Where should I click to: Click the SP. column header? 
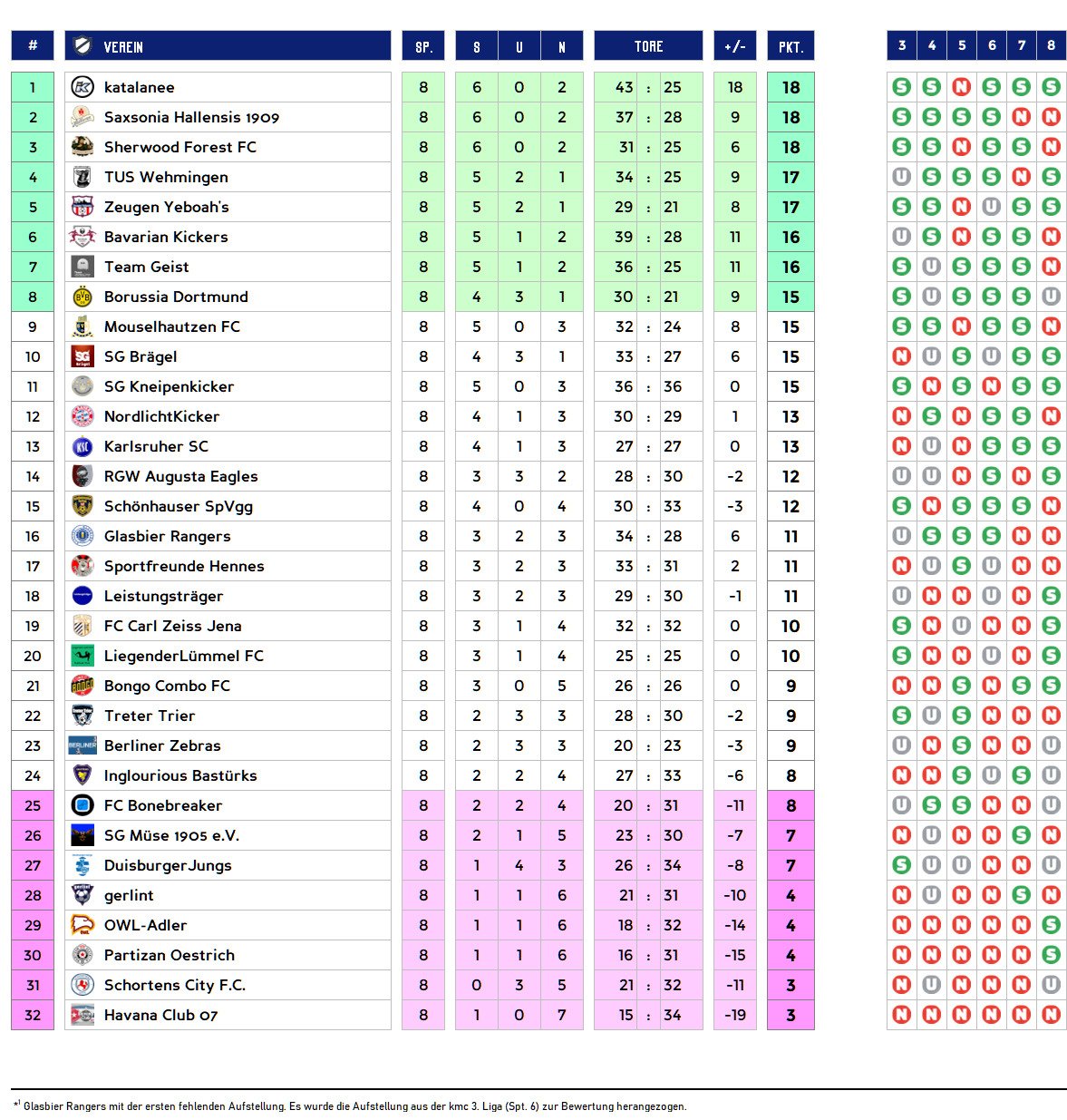(x=423, y=46)
